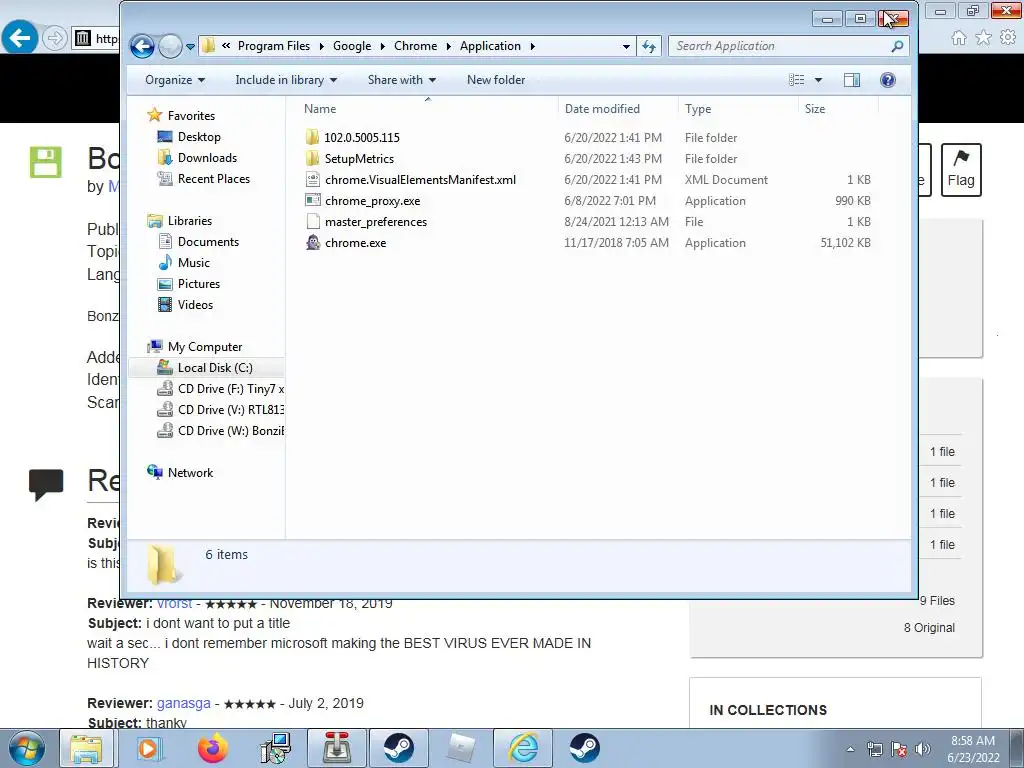Viewport: 1024px width, 768px height.
Task: Open the view options dropdown arrow
Action: pyautogui.click(x=818, y=80)
